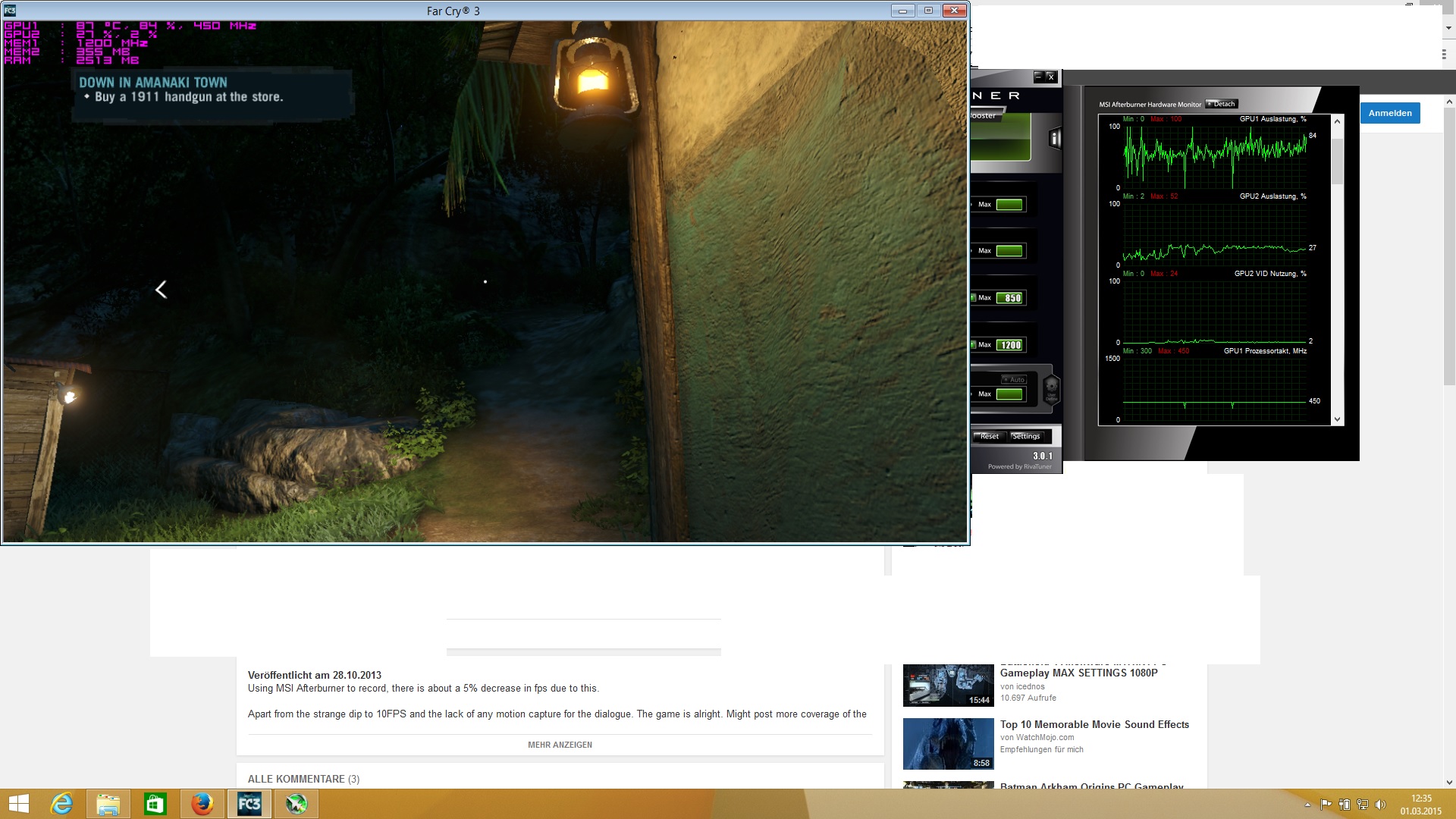The width and height of the screenshot is (1456, 819).
Task: Switch to the FC3 game taskbar icon
Action: pos(249,804)
